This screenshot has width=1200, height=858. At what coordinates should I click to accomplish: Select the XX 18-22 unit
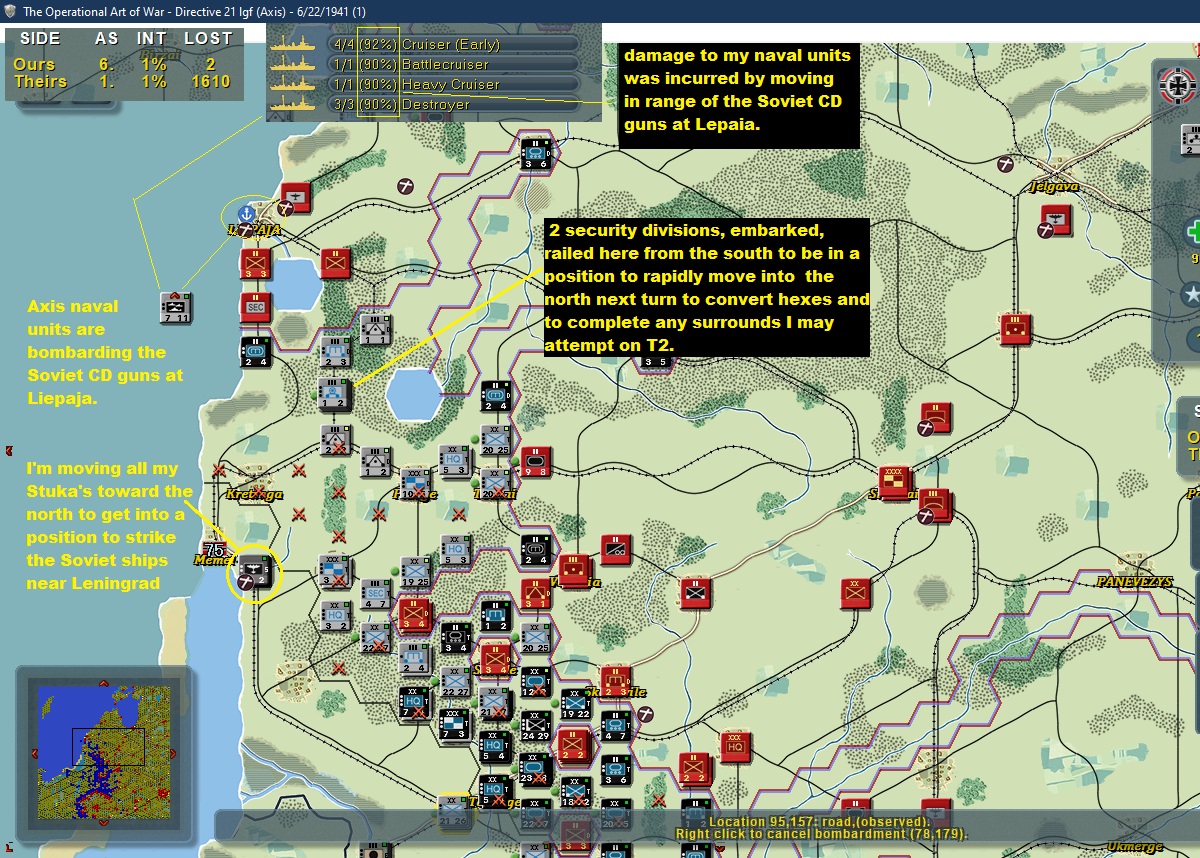575,791
